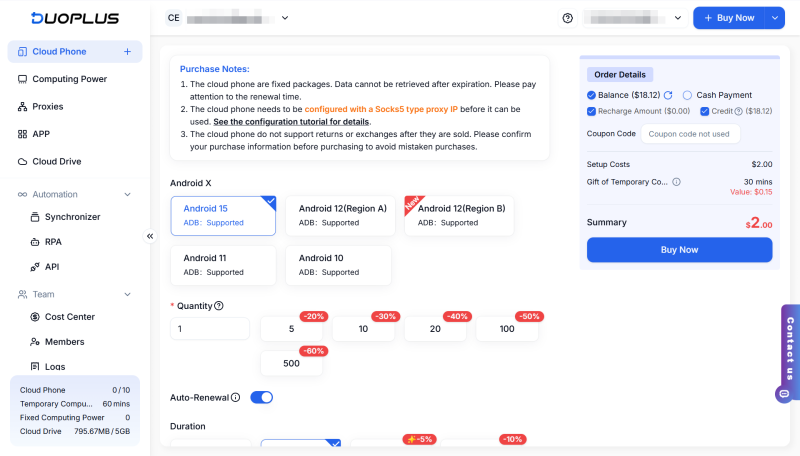Collapse the Team section chevron
This screenshot has width=800, height=456.
[x=127, y=294]
